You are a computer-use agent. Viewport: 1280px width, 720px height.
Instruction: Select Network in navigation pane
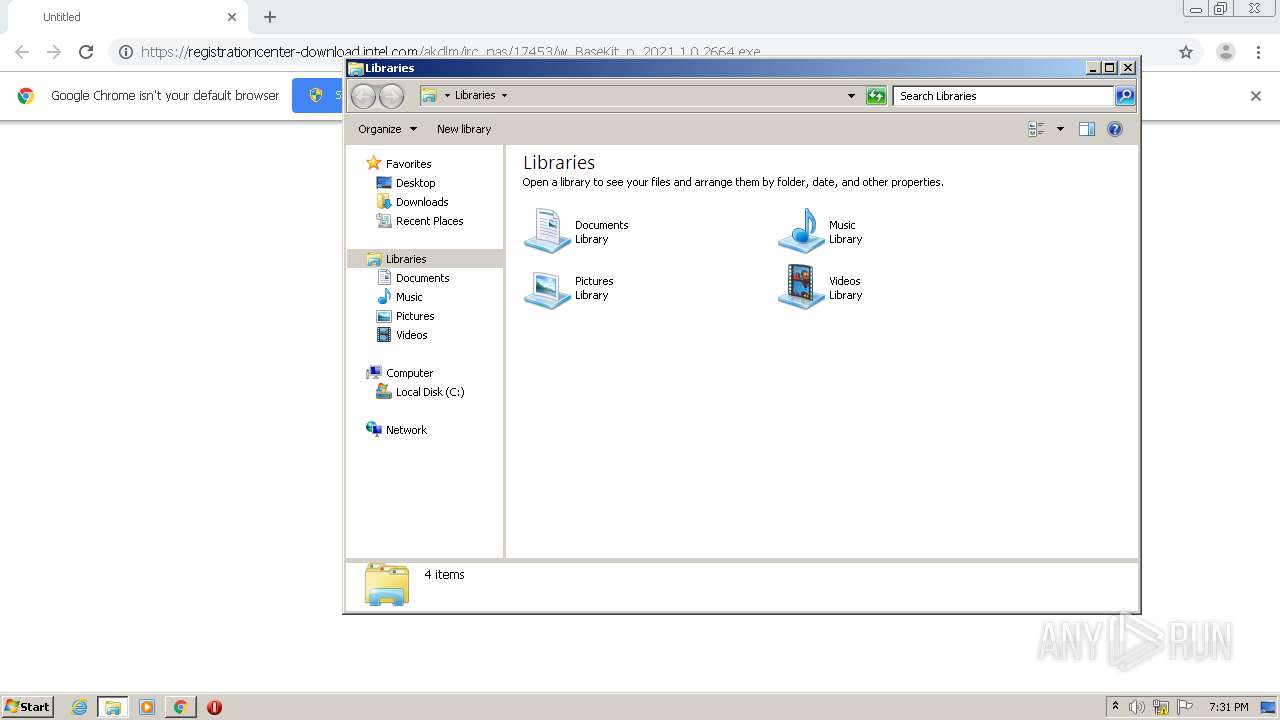click(406, 430)
